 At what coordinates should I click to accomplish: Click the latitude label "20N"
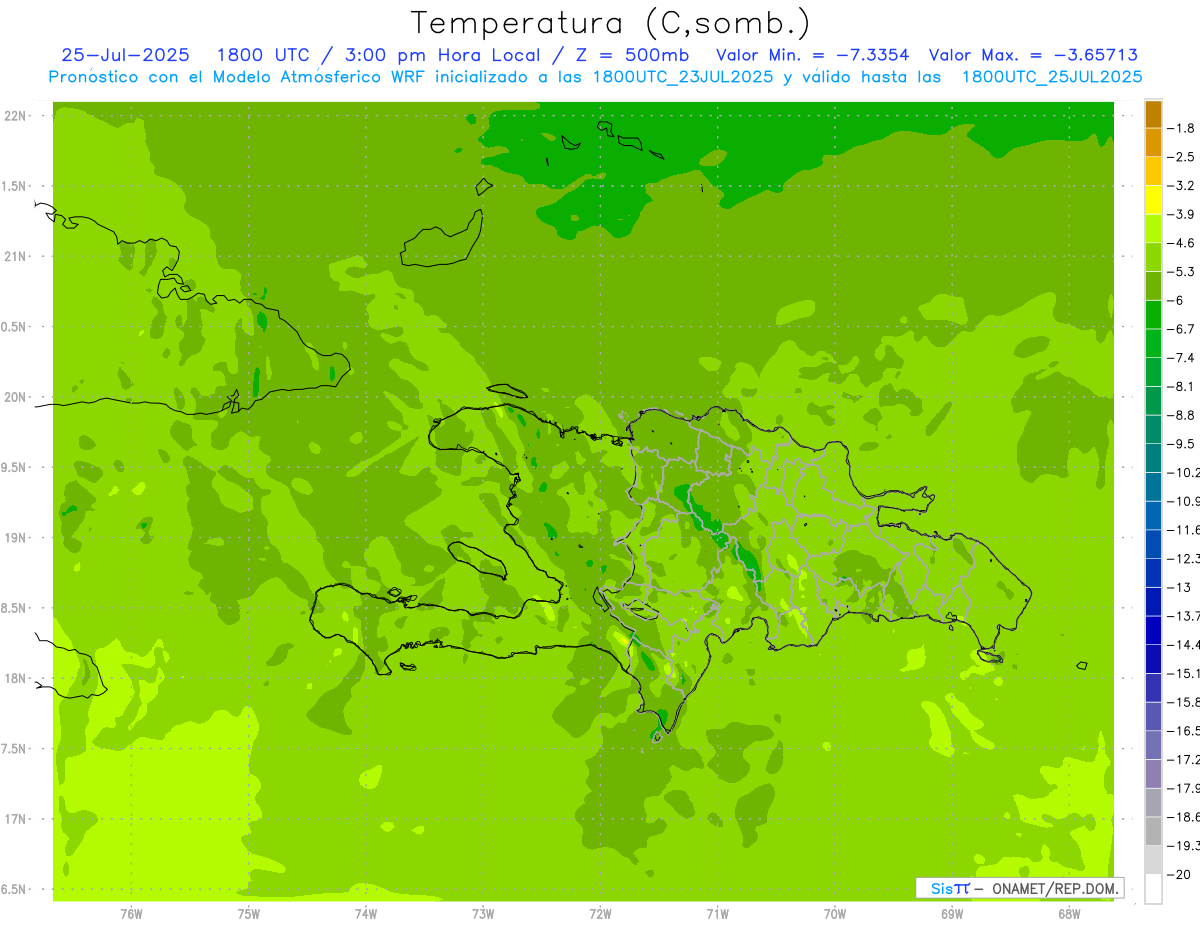click(x=16, y=397)
